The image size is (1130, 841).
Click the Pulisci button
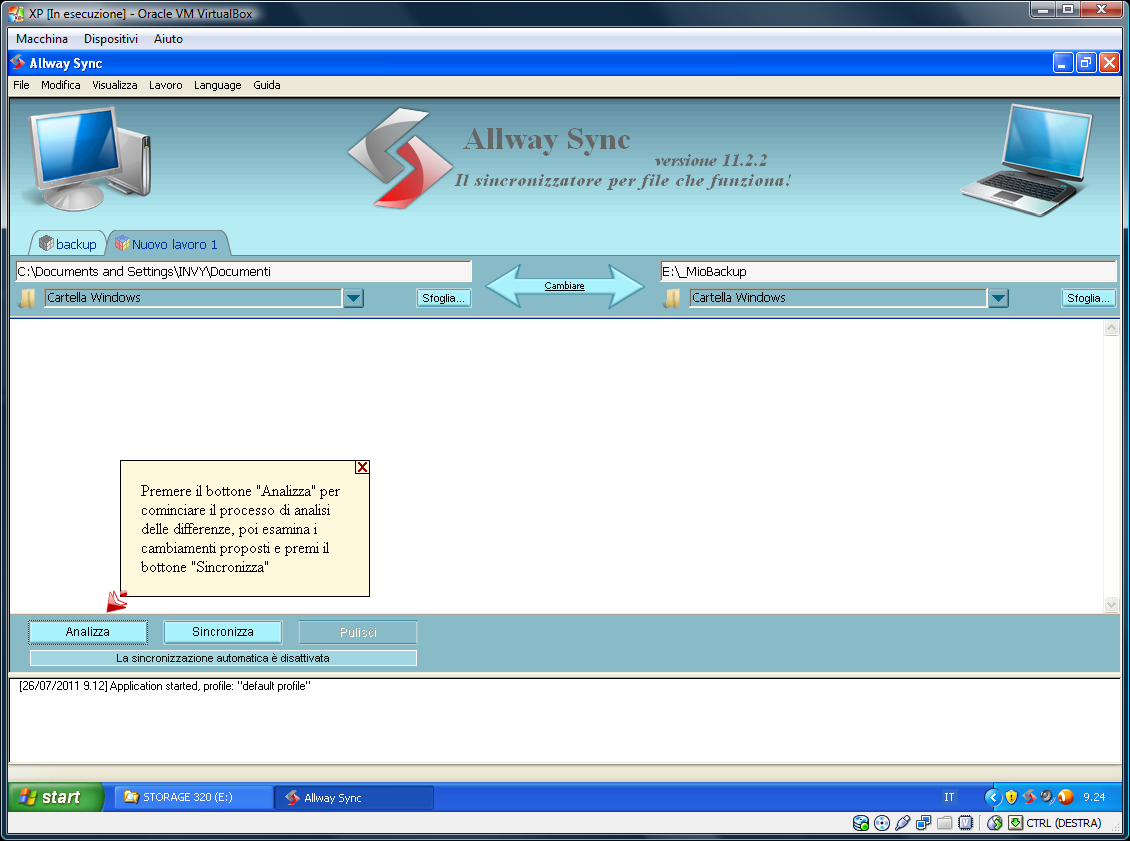click(357, 632)
